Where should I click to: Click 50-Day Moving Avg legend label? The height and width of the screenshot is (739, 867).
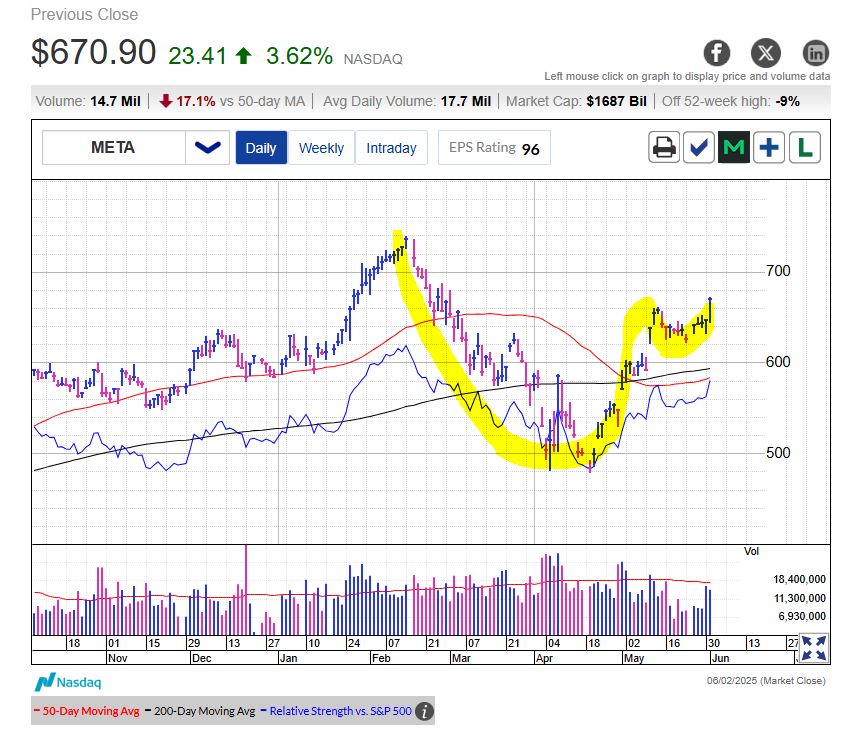point(88,711)
